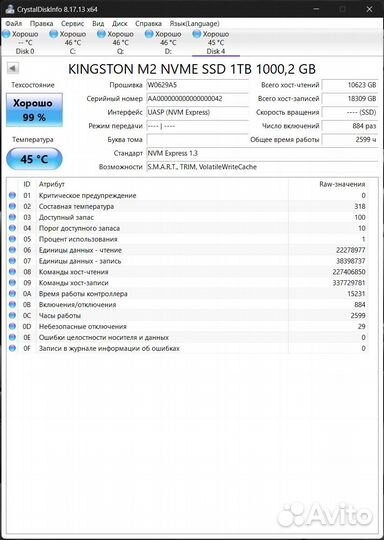Click the Raw-значения column header

tap(342, 184)
